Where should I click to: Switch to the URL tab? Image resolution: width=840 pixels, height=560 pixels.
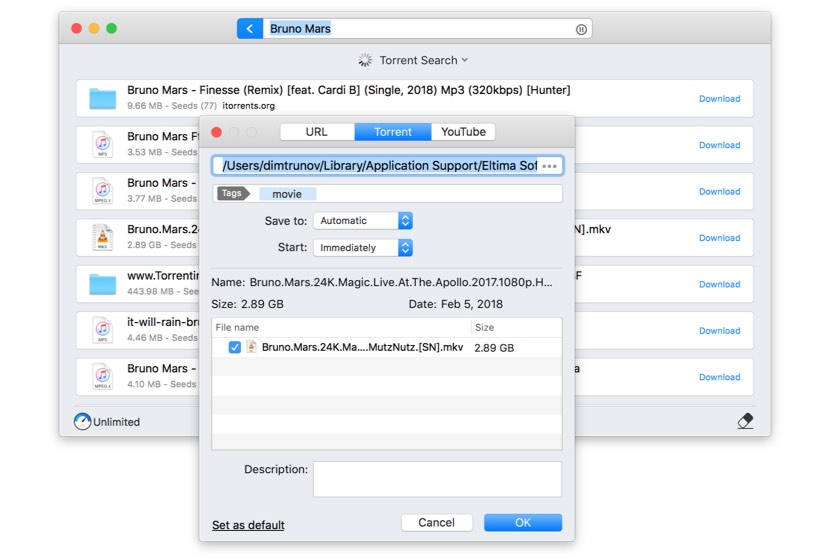[x=316, y=132]
